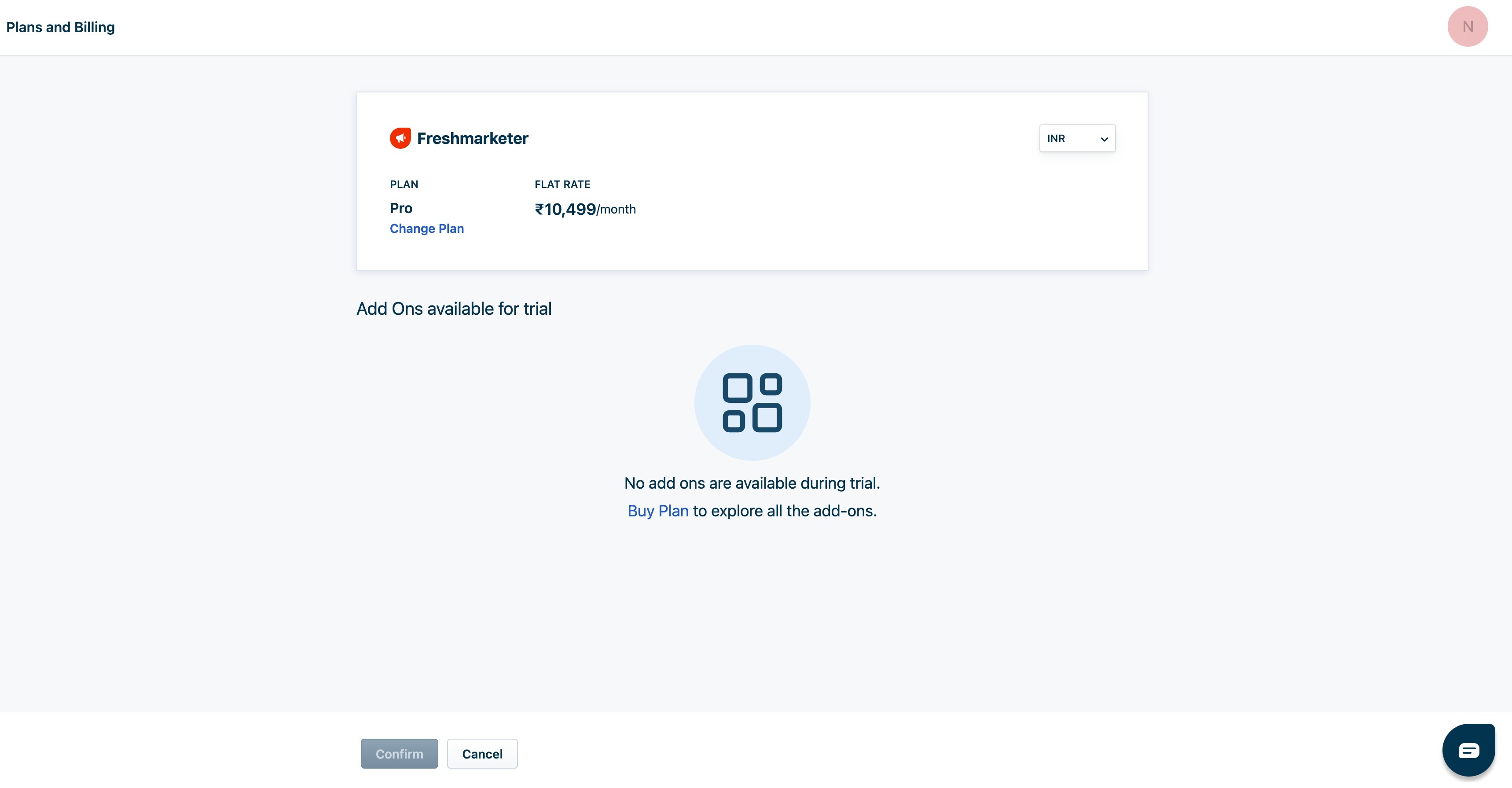Click the Cancel button
1512x788 pixels.
(x=482, y=753)
